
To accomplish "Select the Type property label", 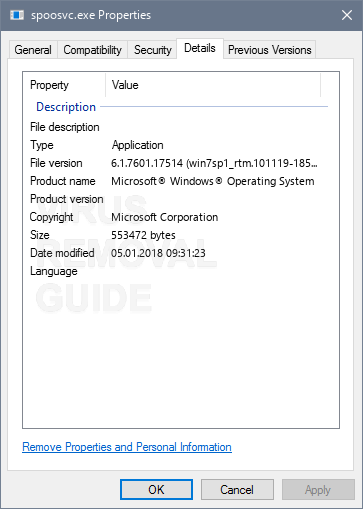I will 42,145.
